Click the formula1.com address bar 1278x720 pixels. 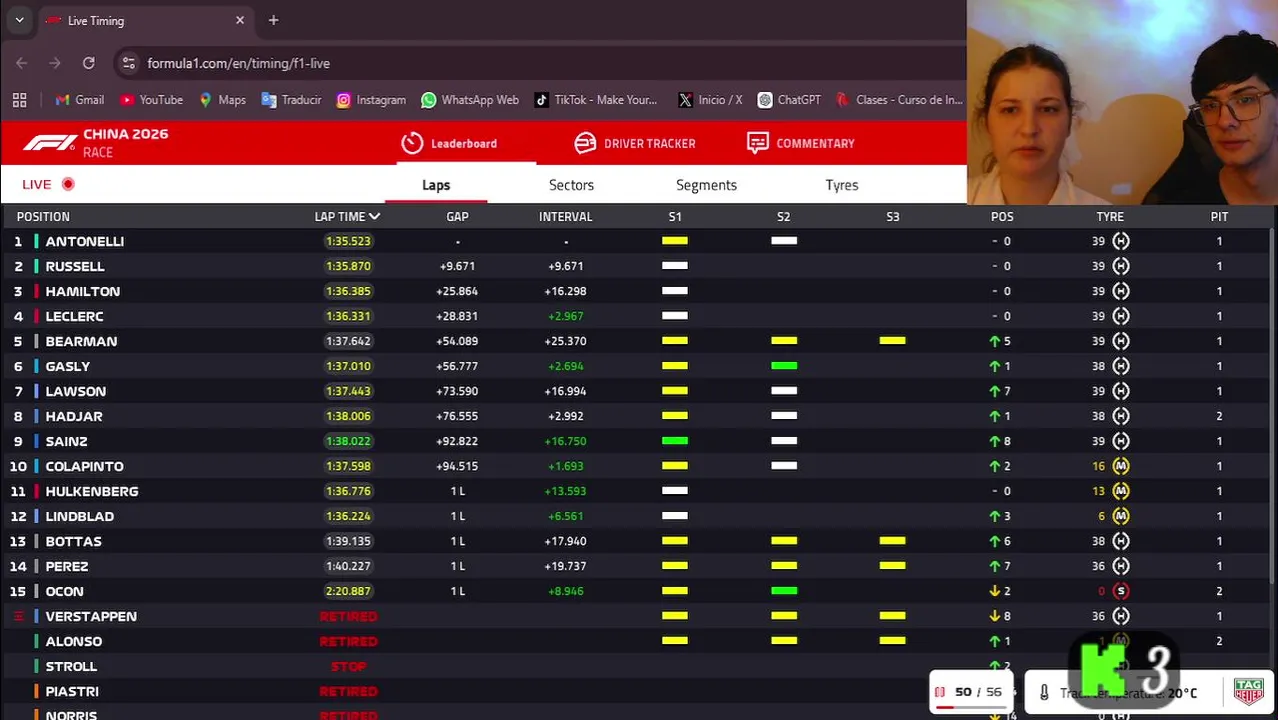click(x=540, y=63)
